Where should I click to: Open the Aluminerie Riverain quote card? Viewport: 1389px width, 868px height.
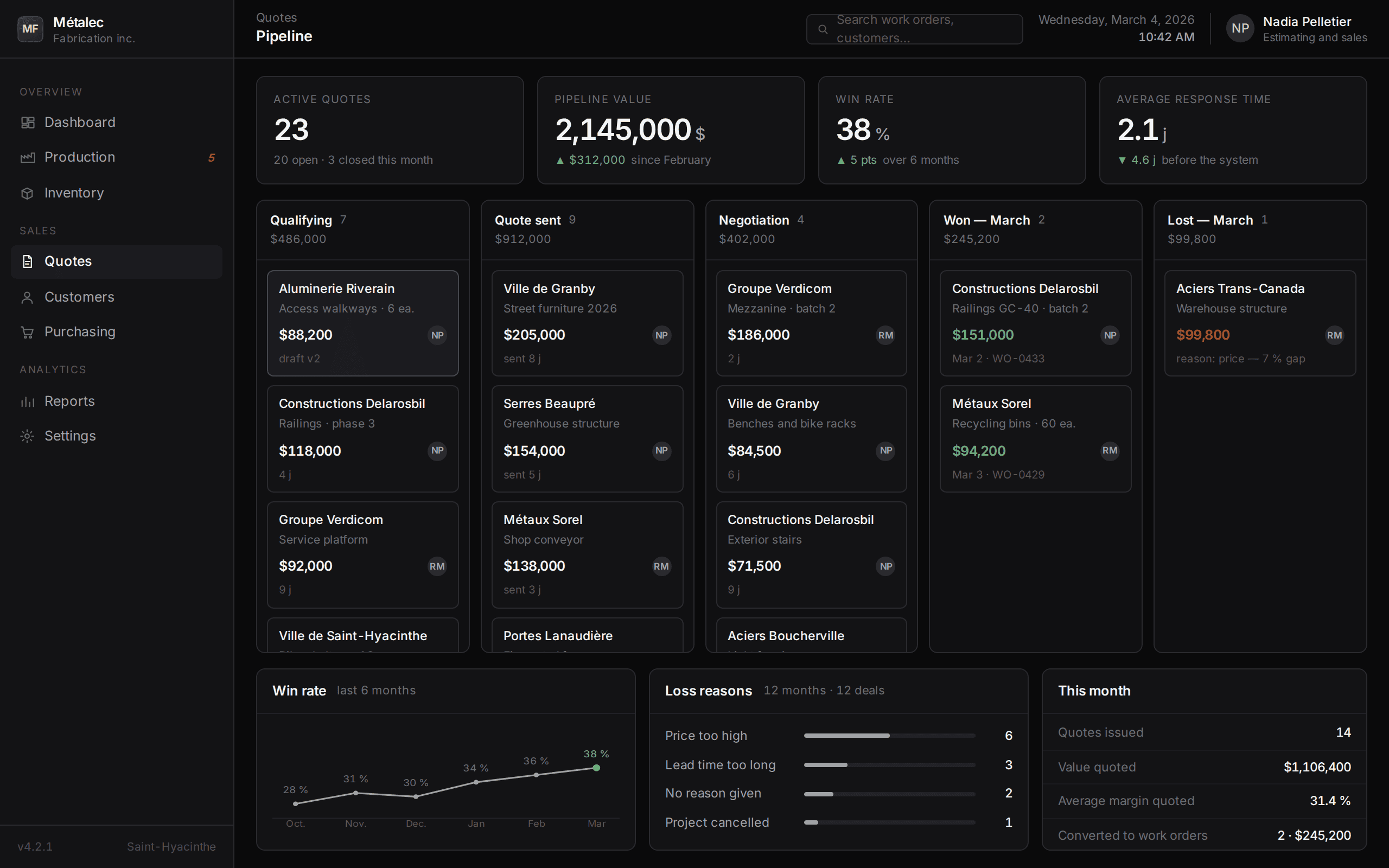coord(363,323)
